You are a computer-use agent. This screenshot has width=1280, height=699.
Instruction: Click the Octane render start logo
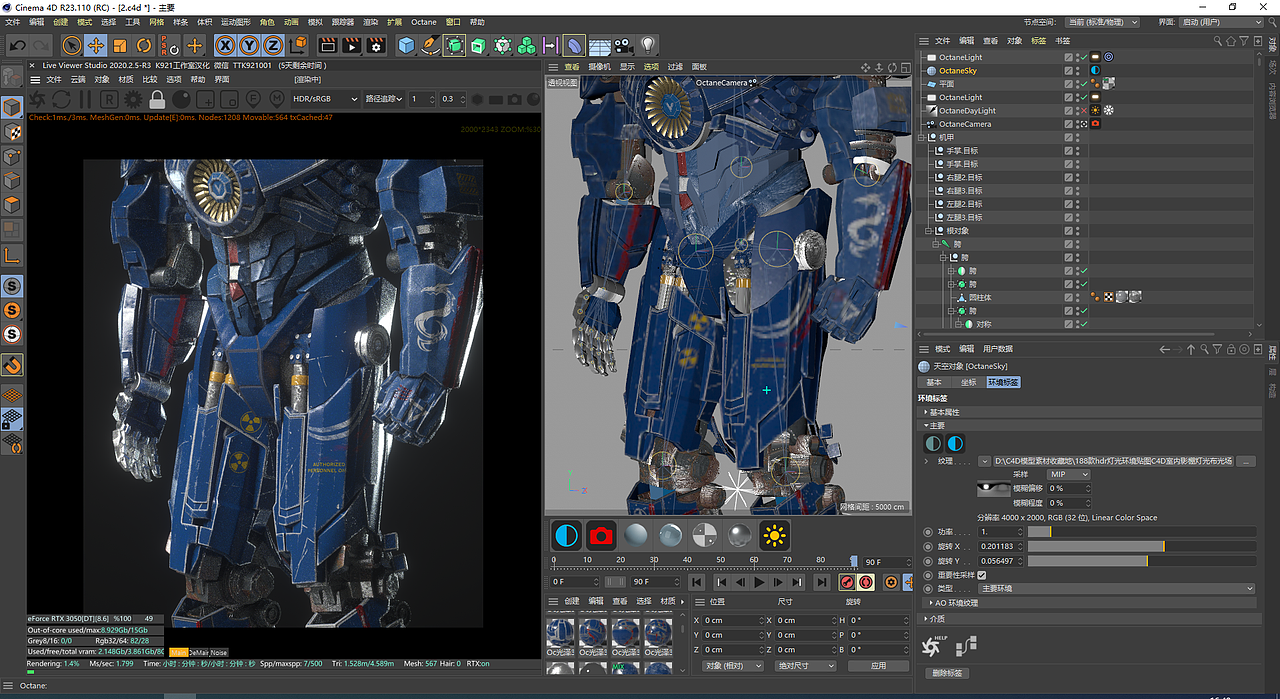click(x=37, y=99)
